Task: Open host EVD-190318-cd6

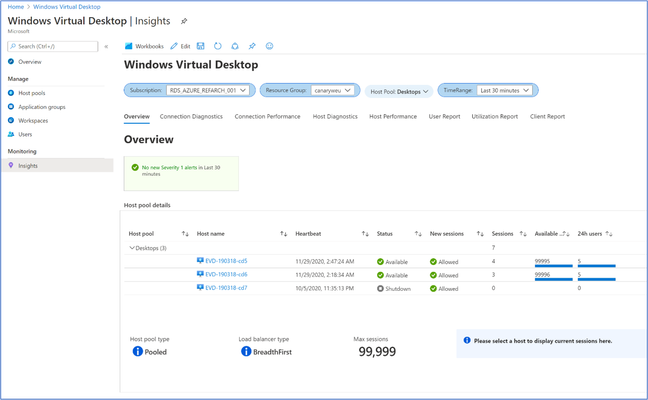Action: [226, 274]
